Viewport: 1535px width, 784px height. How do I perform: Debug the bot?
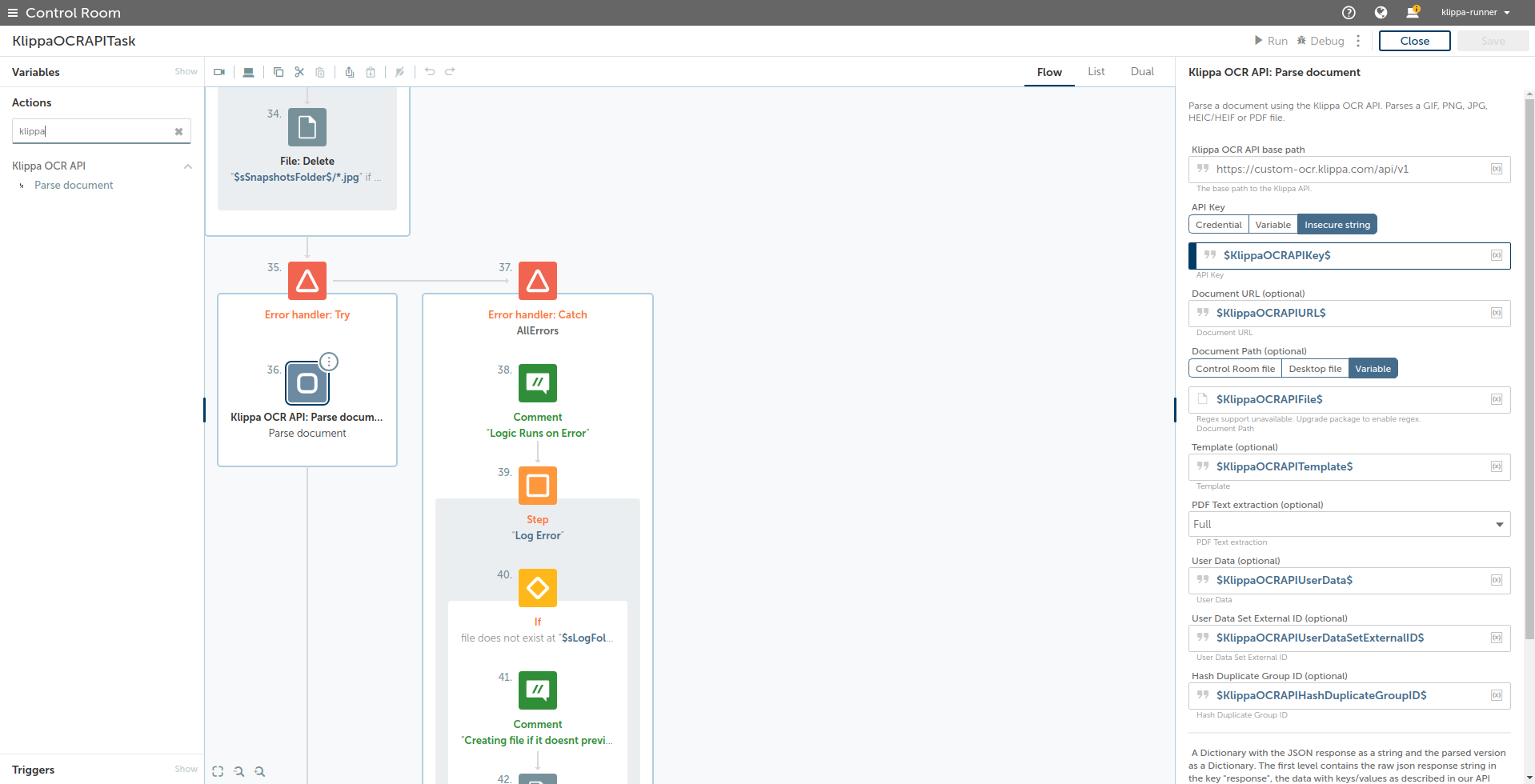pos(1321,41)
